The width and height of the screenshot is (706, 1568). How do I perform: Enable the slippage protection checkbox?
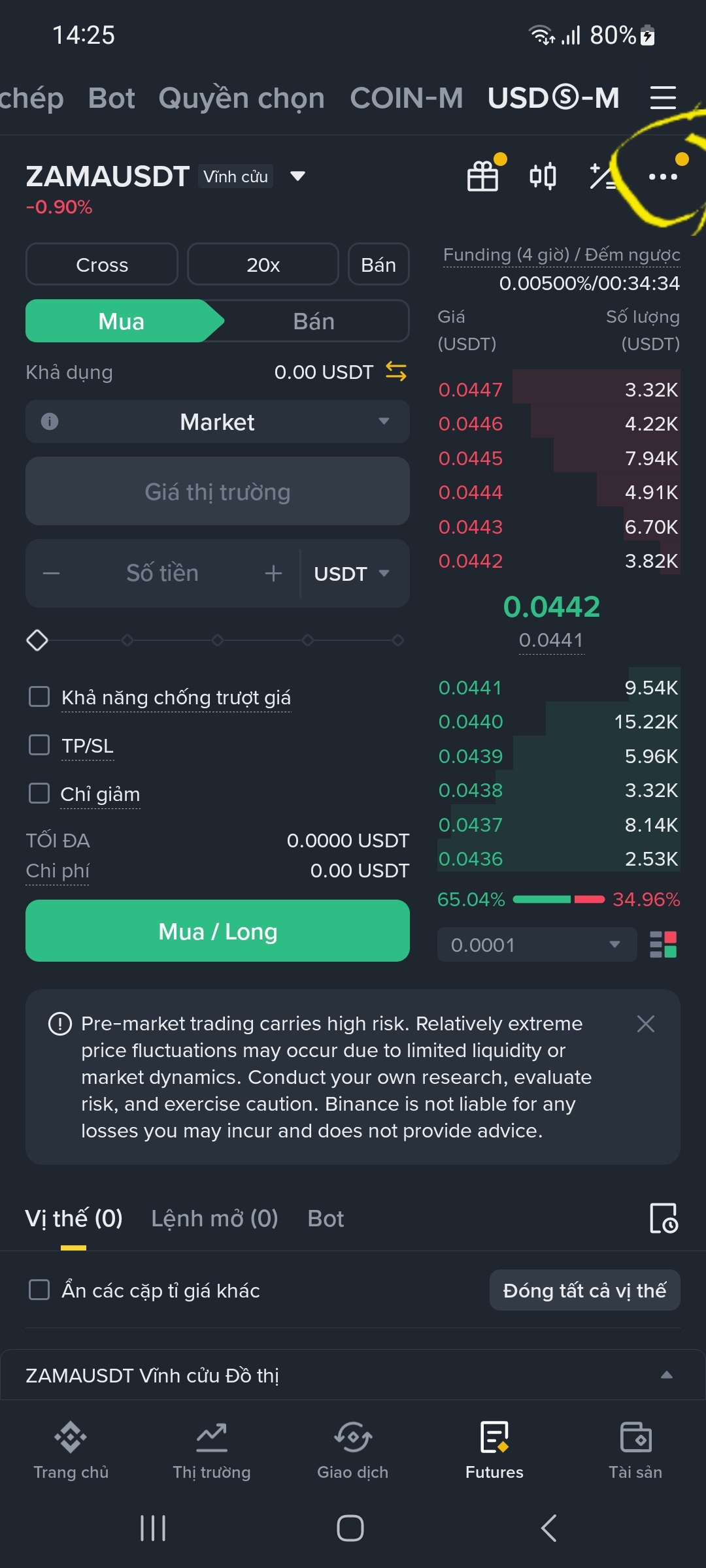click(39, 696)
